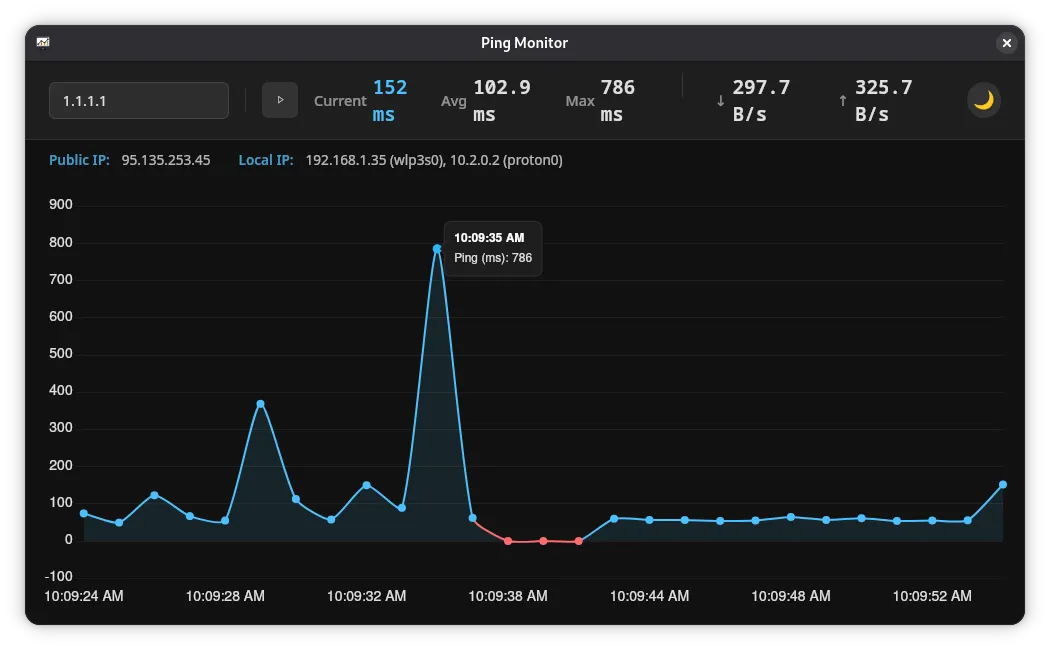Click the download speed 297.7 B/s readout
1050x650 pixels.
[x=761, y=101]
